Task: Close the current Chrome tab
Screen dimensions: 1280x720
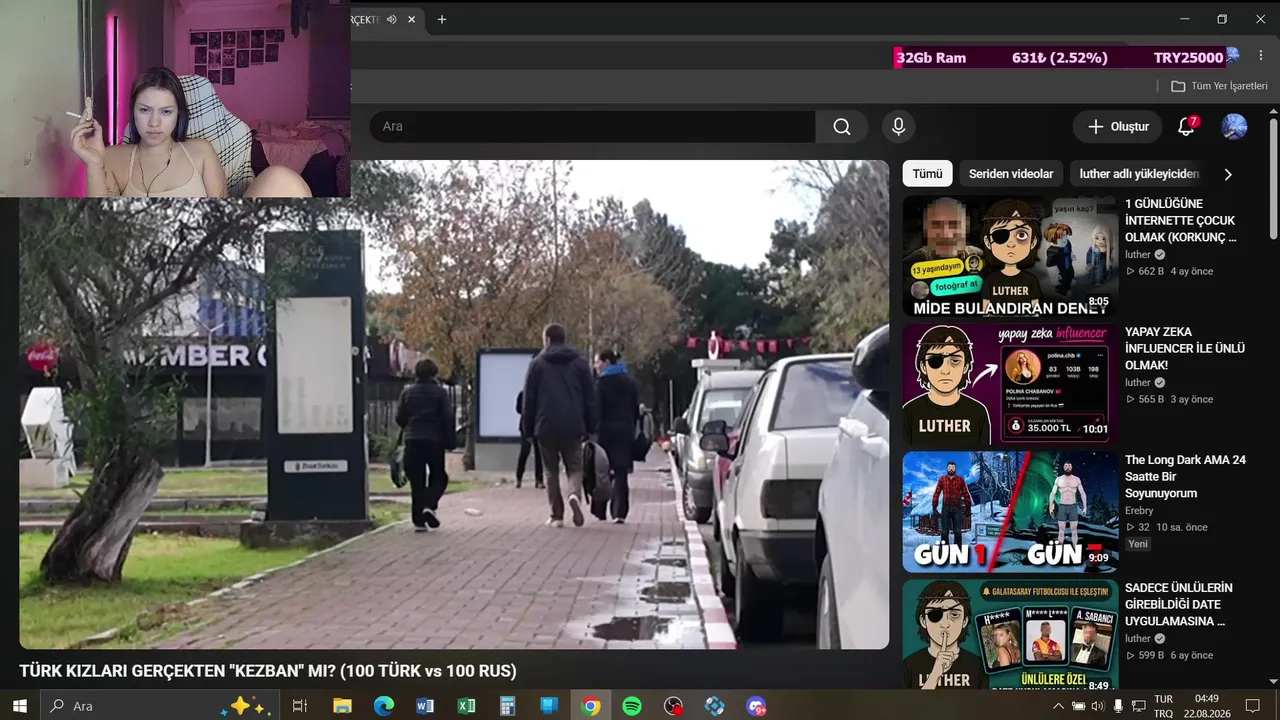Action: [x=411, y=19]
